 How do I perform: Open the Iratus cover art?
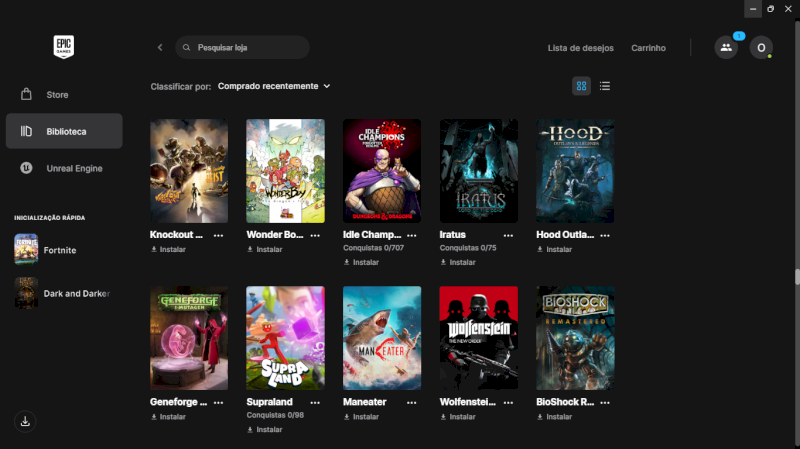[x=479, y=171]
